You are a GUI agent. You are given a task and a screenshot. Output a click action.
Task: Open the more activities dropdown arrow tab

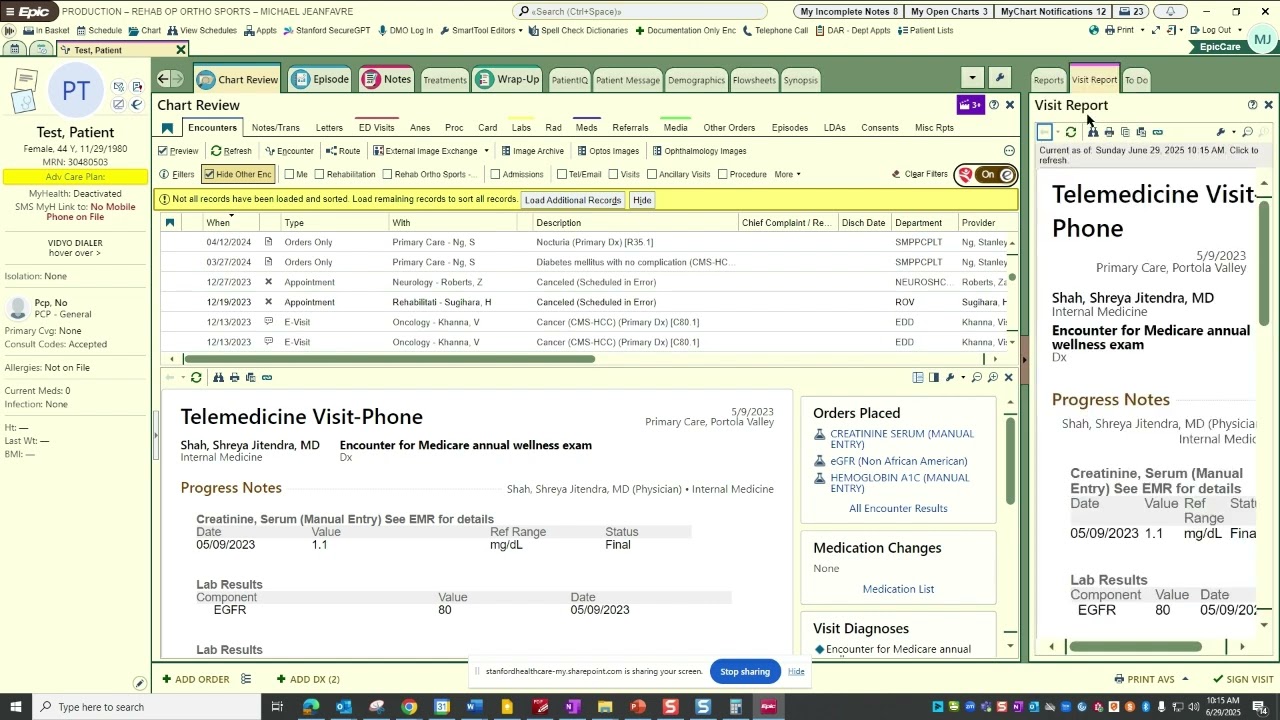(x=972, y=78)
